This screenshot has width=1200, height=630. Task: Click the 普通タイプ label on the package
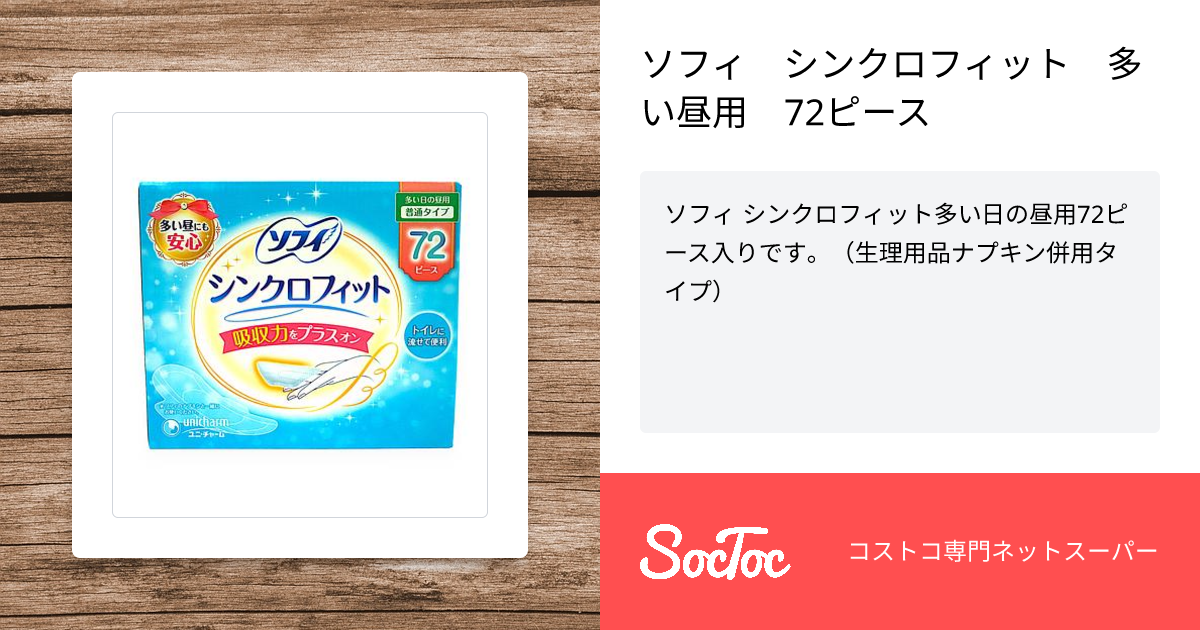click(x=427, y=213)
